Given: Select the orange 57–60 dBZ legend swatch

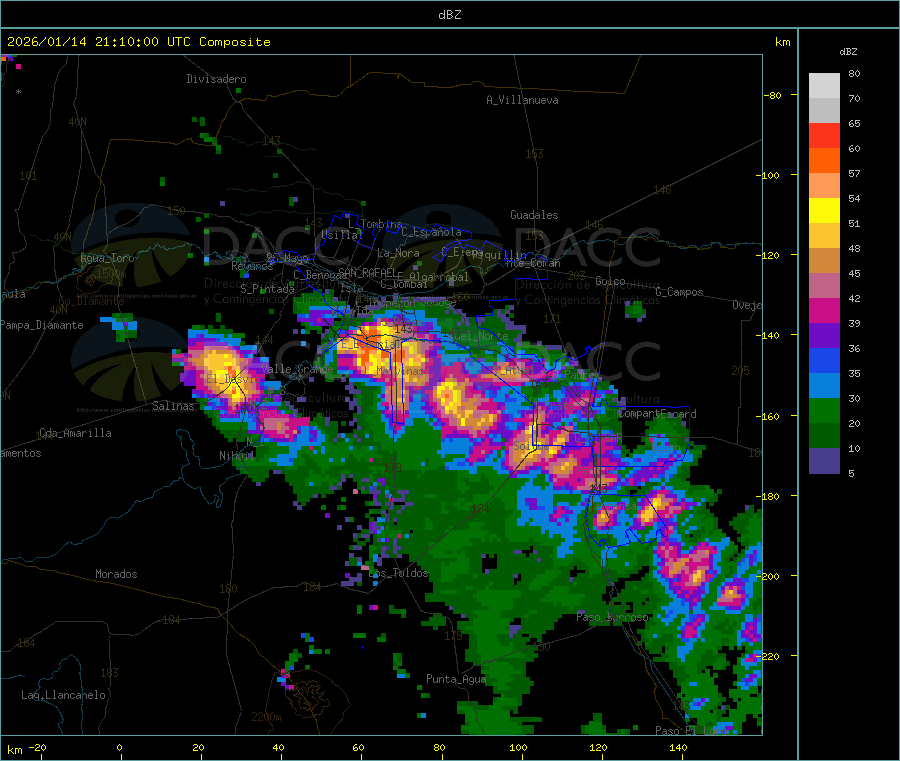Looking at the screenshot, I should [x=824, y=161].
